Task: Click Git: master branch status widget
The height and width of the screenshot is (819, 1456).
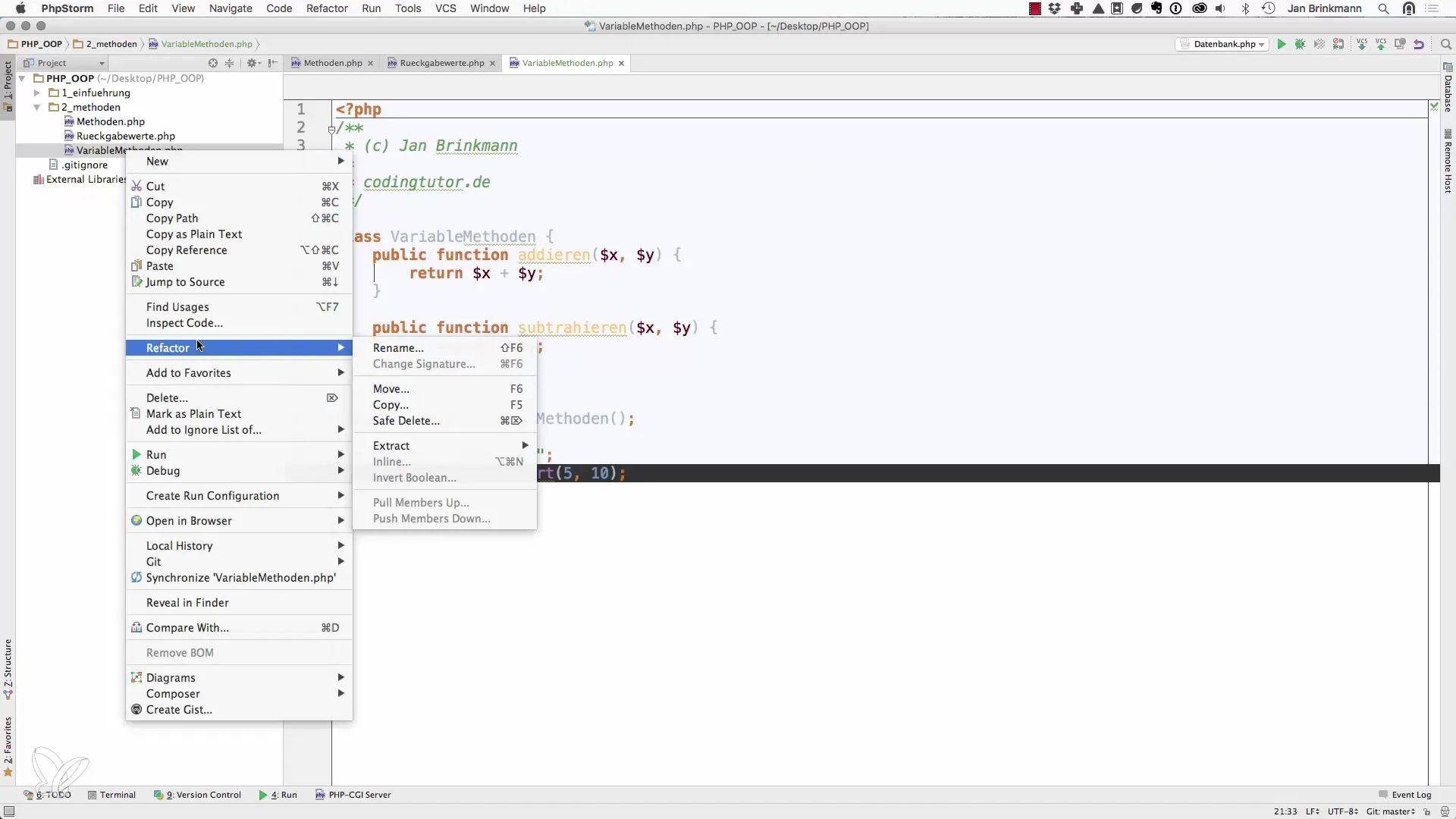Action: tap(1391, 811)
